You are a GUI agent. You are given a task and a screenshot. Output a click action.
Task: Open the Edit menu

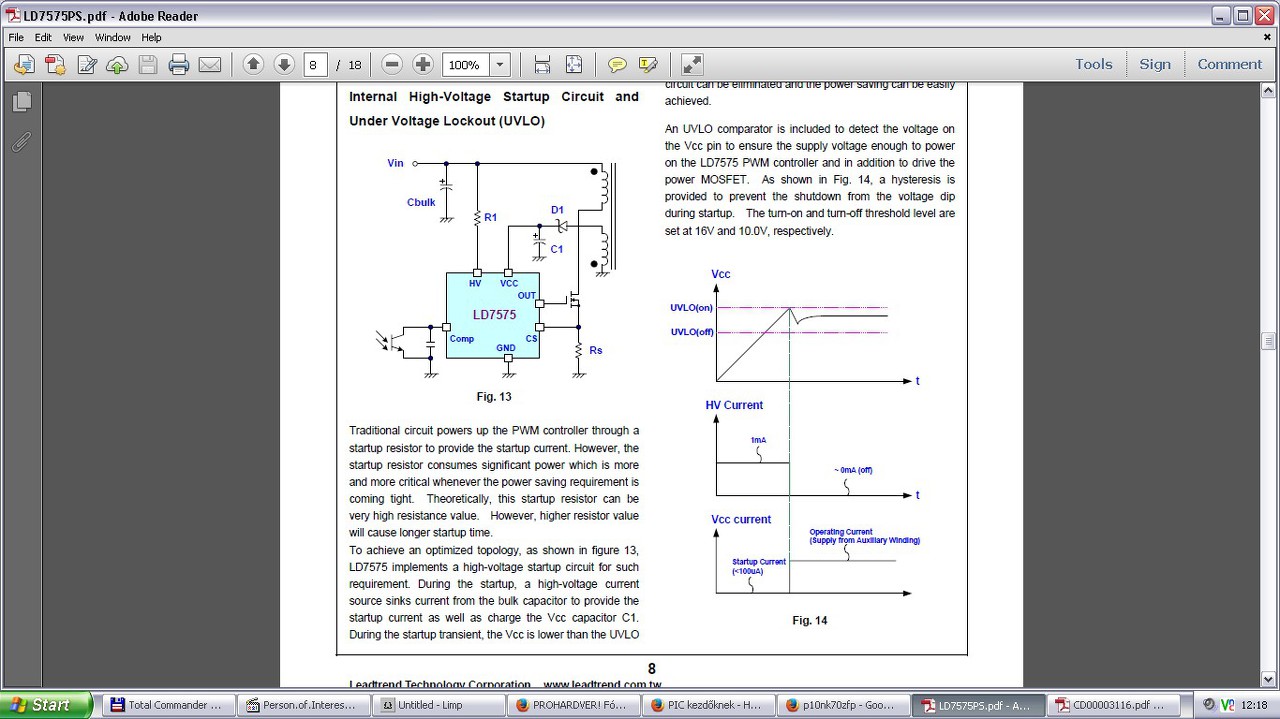pos(43,37)
